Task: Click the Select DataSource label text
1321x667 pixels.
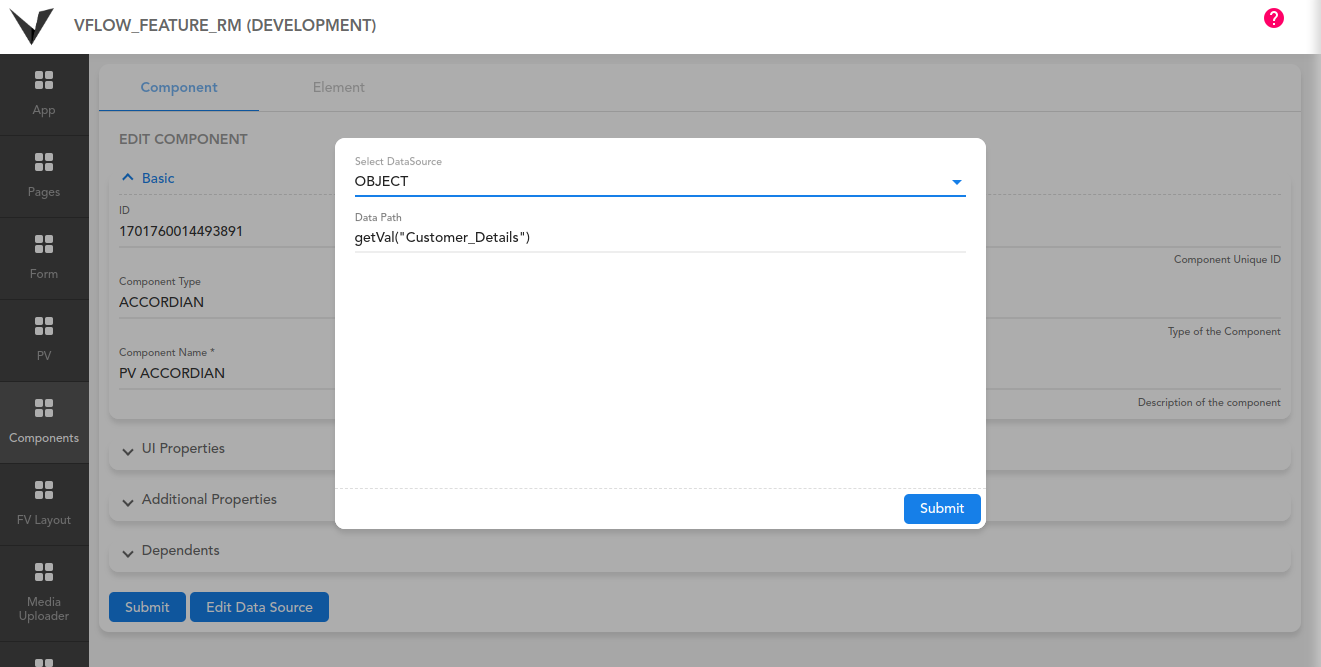Action: (398, 161)
